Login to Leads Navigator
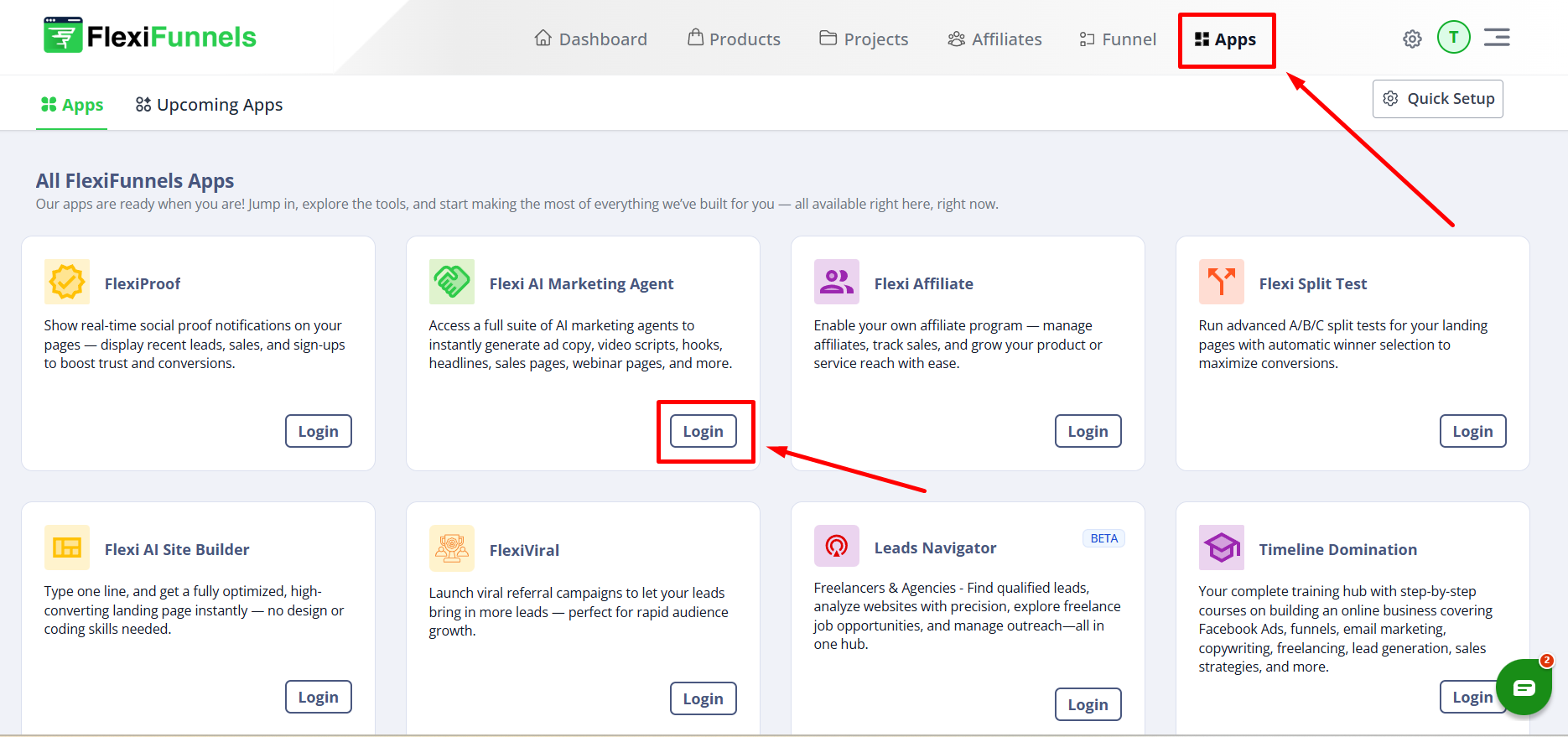Viewport: 1568px width, 737px height. tap(1088, 704)
